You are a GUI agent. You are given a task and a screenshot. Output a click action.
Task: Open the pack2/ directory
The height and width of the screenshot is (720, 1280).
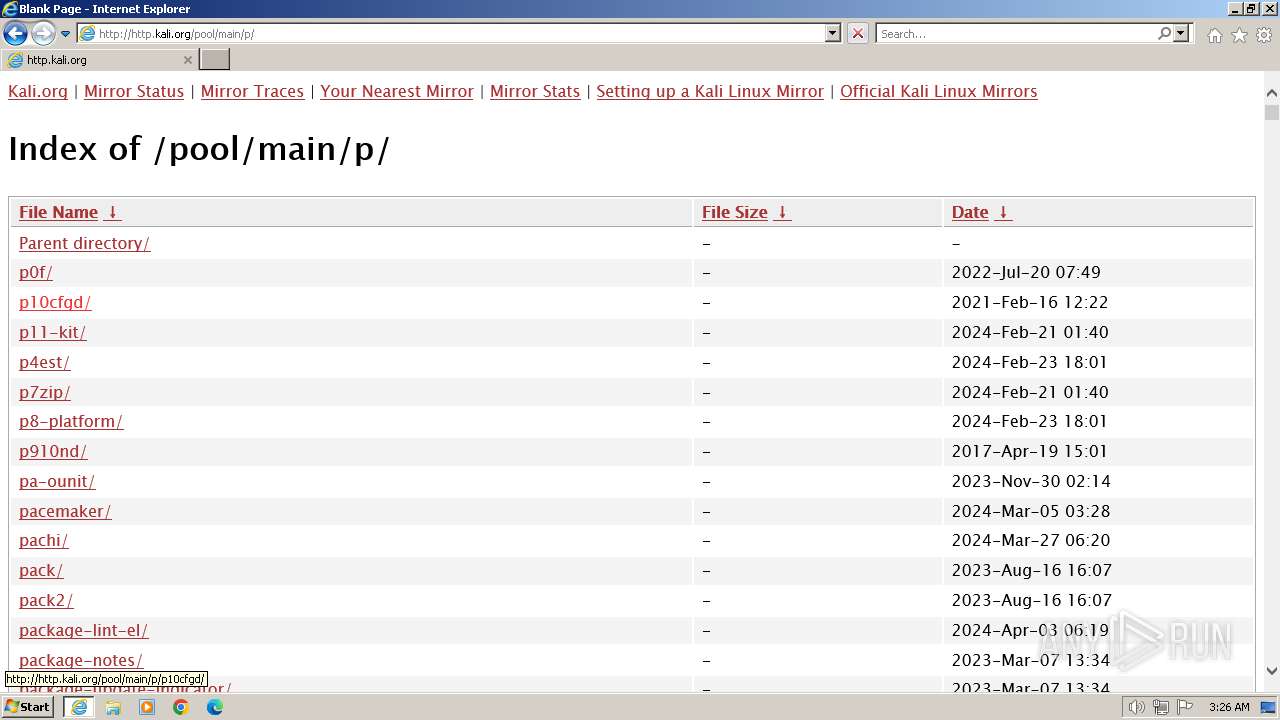point(46,600)
